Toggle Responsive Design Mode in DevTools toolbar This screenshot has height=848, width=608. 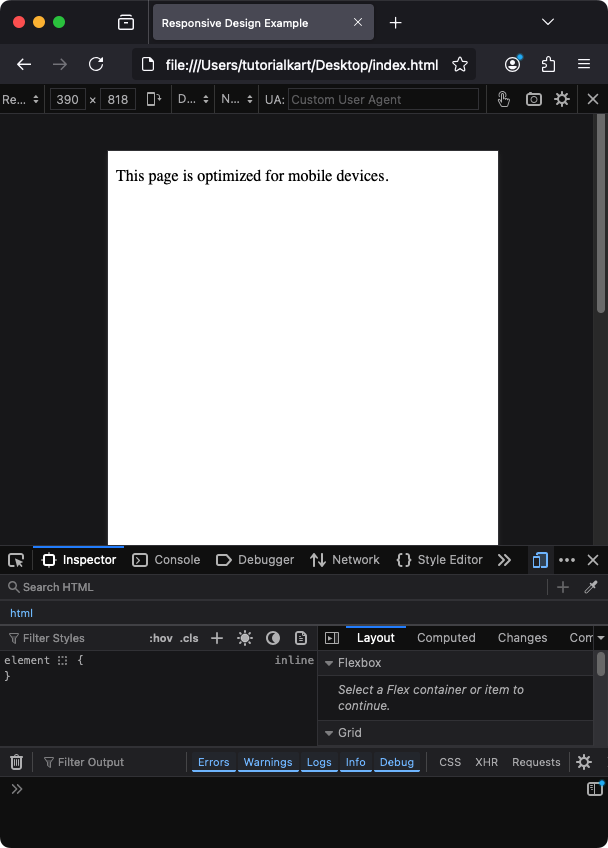540,560
